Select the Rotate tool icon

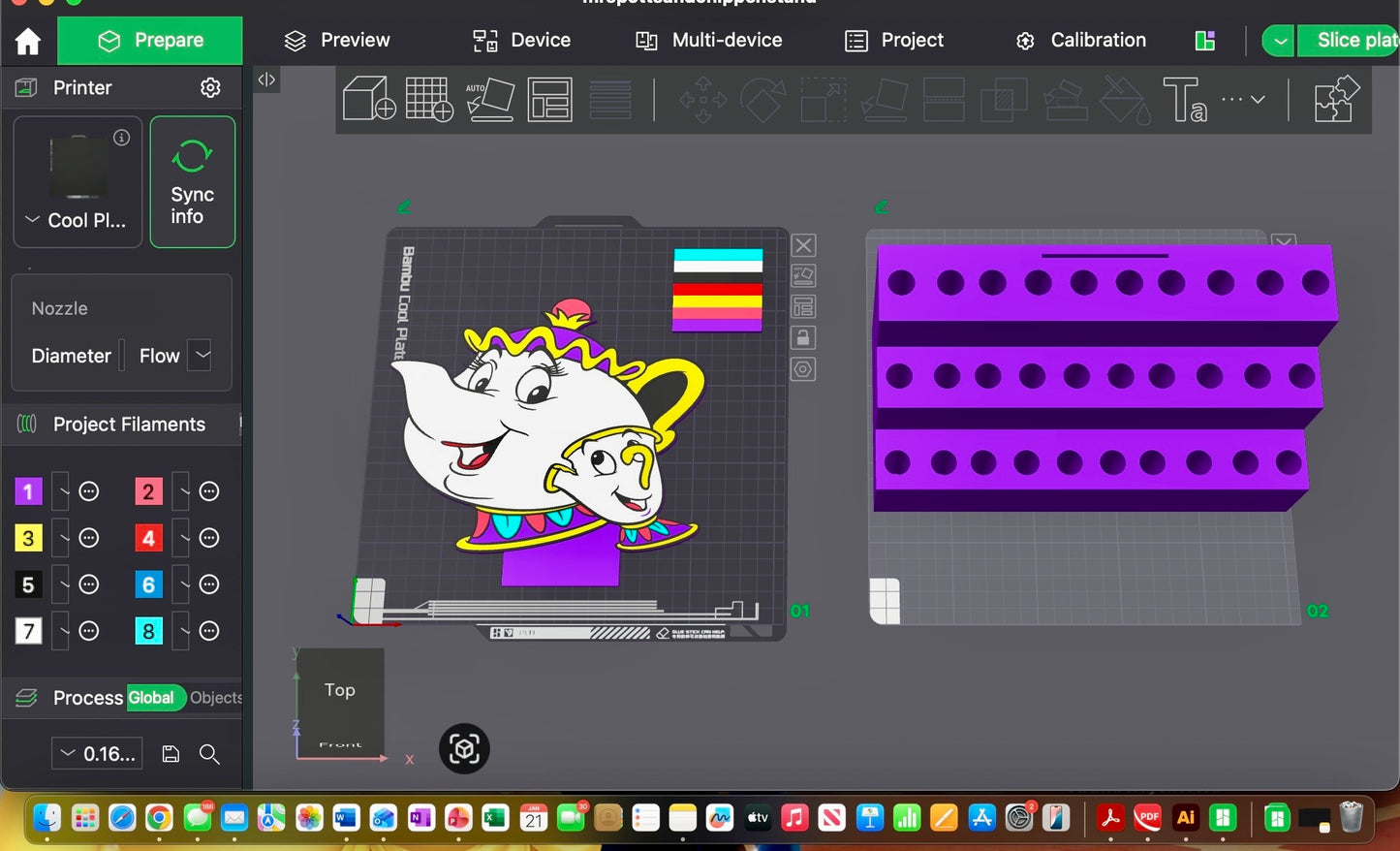point(762,100)
